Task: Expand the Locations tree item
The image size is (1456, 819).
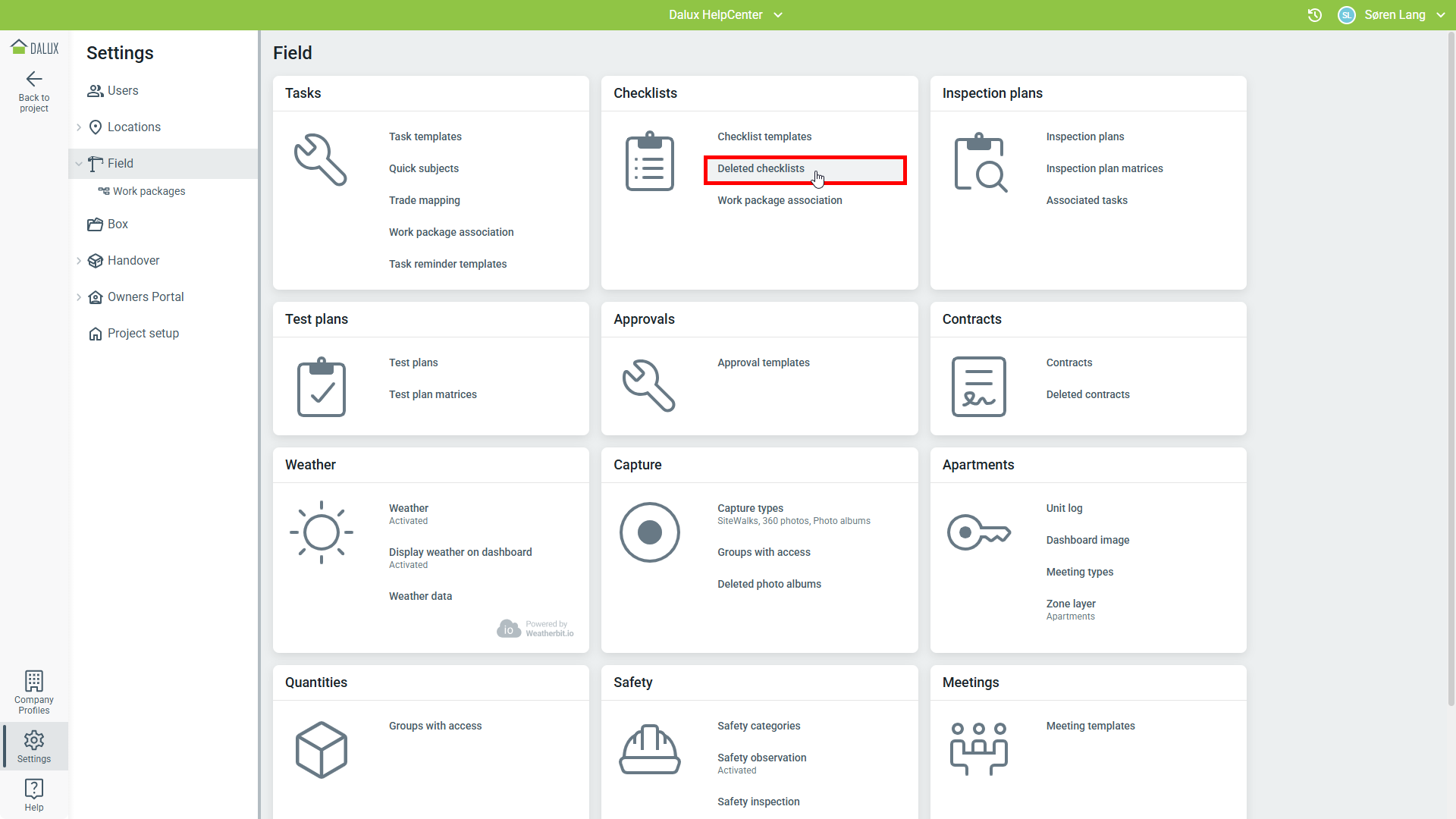Action: (79, 127)
